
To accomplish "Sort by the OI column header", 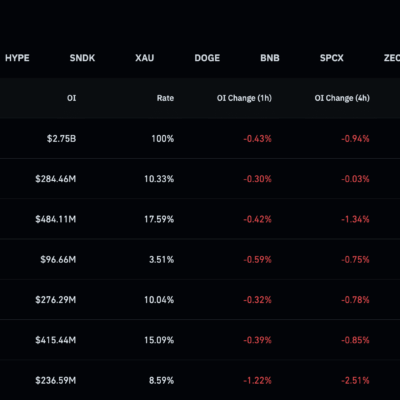I will pyautogui.click(x=71, y=98).
